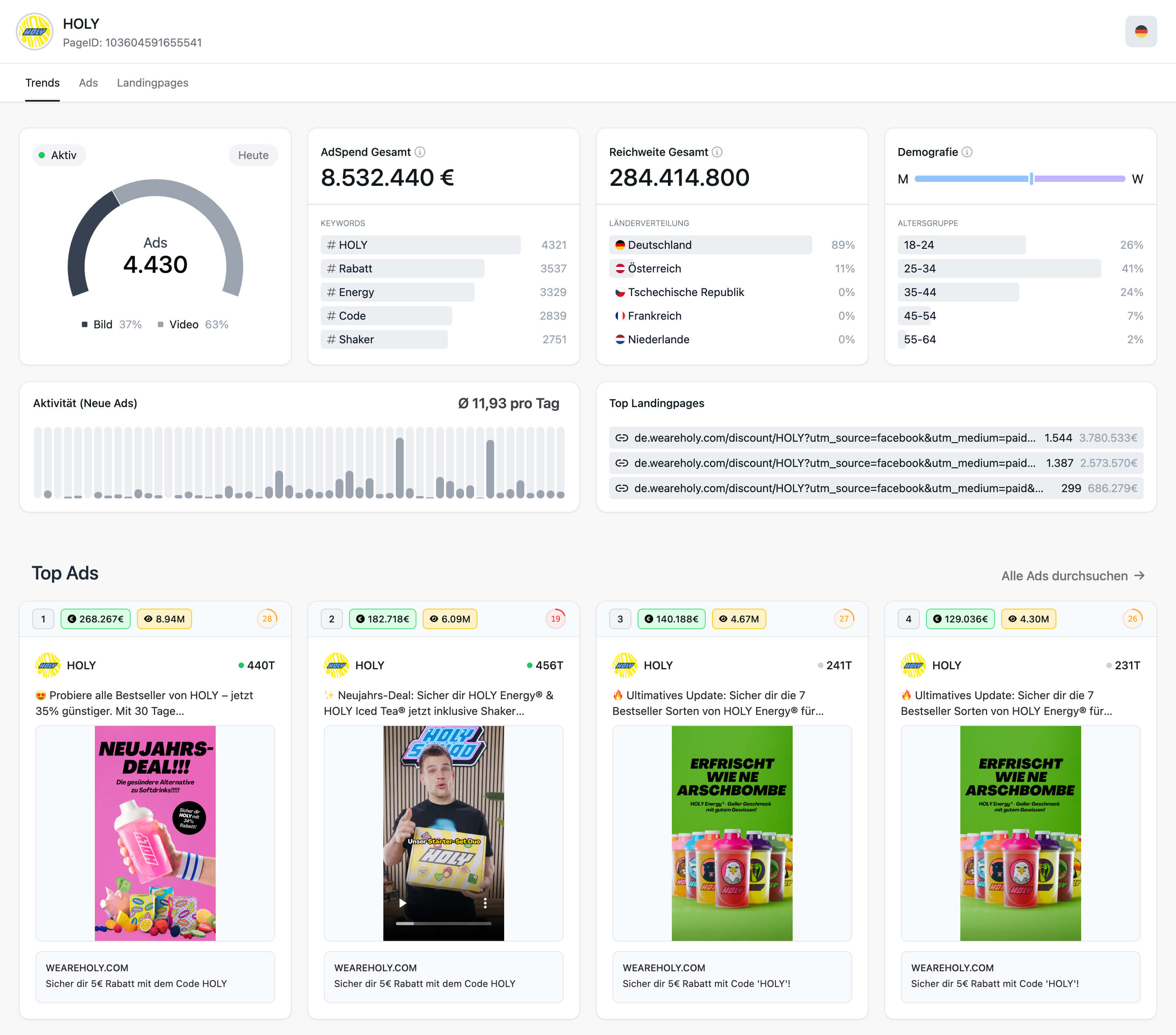Show info tooltip for Reichweite Gesamt
This screenshot has width=1176, height=1035.
(717, 152)
